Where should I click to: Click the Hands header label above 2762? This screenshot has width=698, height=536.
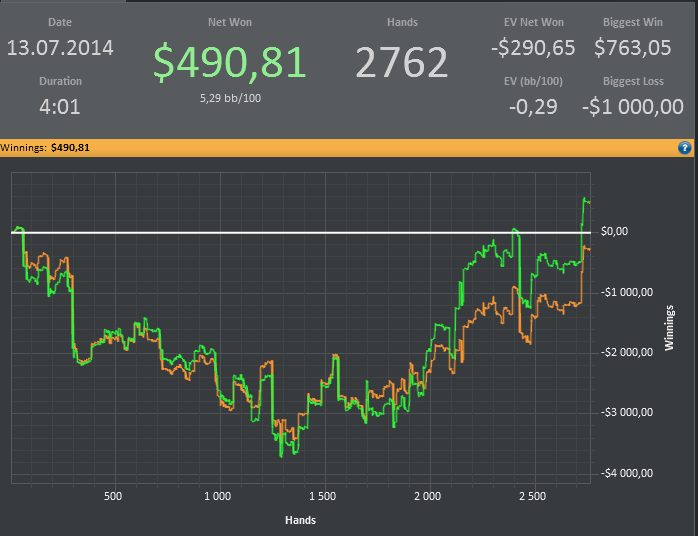click(x=402, y=22)
